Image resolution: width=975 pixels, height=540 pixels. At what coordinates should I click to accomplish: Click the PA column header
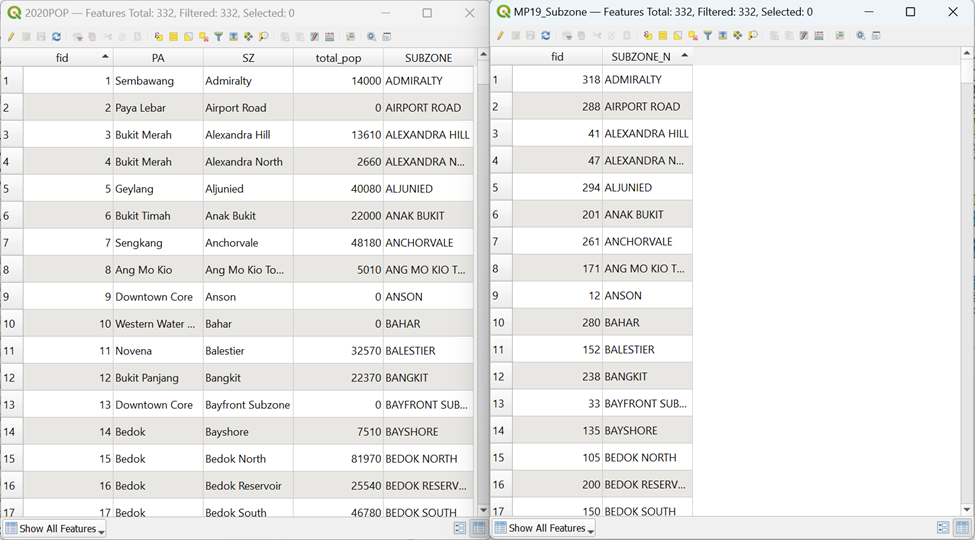158,58
